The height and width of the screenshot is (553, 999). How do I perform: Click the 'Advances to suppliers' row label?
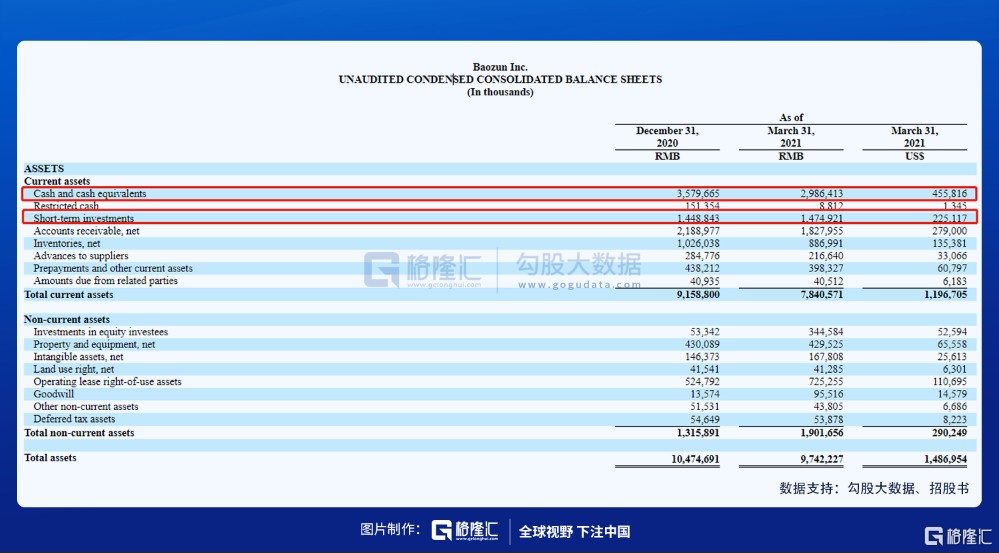point(81,255)
